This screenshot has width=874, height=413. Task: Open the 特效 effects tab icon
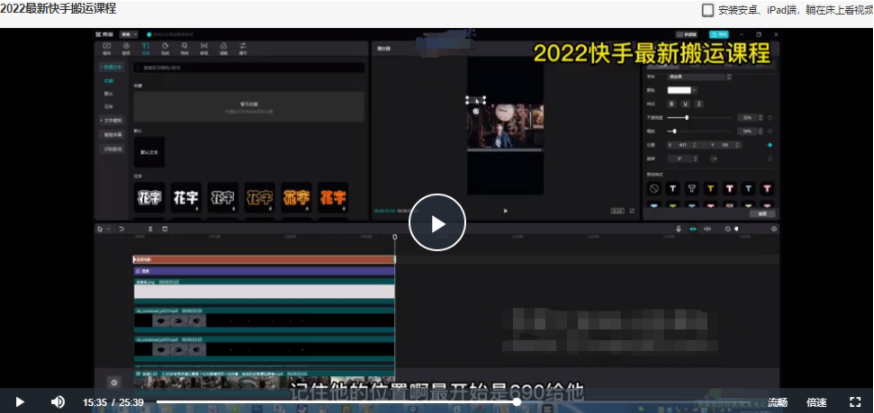[184, 48]
